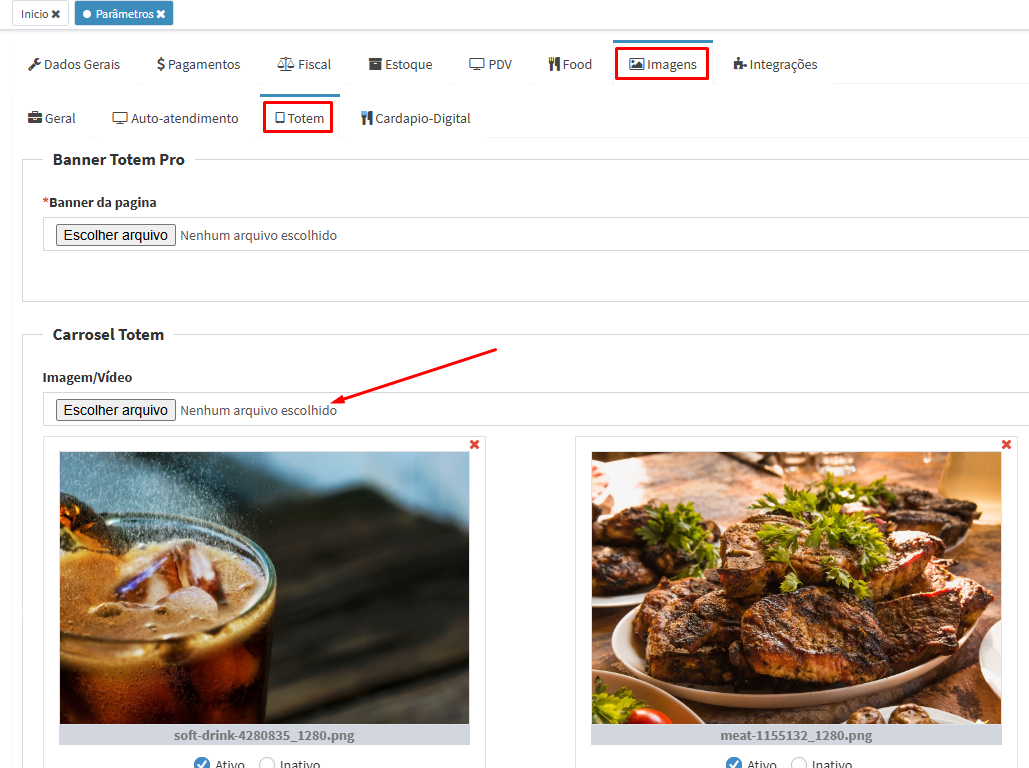Viewport: 1029px width, 768px height.
Task: Open the Food tab
Action: coord(570,64)
